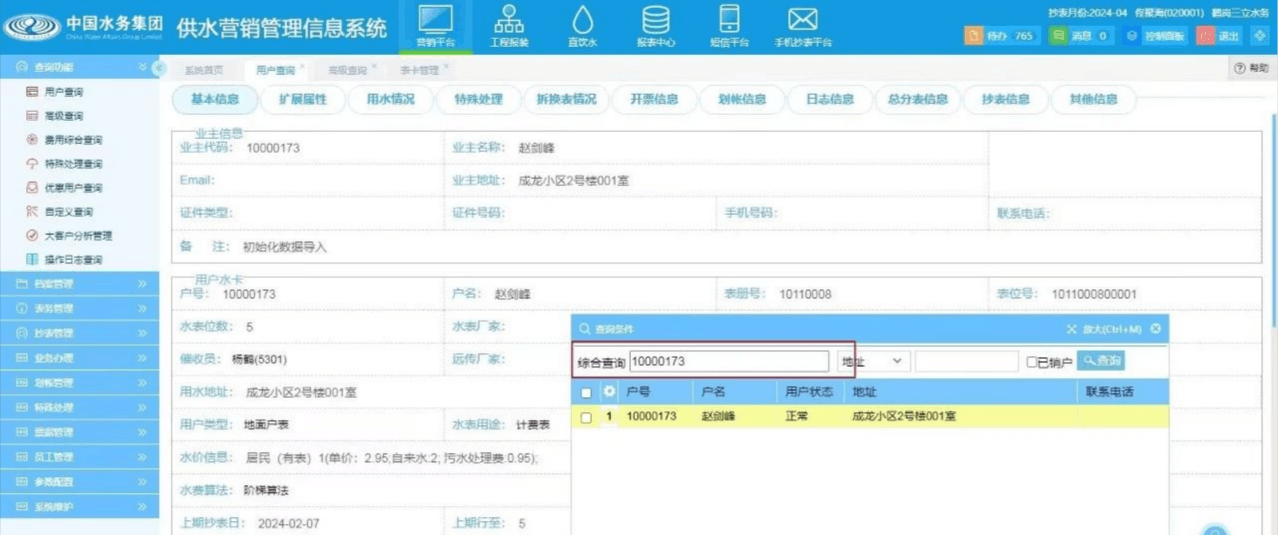Switch to the 高级查询 page tab
The width and height of the screenshot is (1278, 535).
pyautogui.click(x=347, y=71)
